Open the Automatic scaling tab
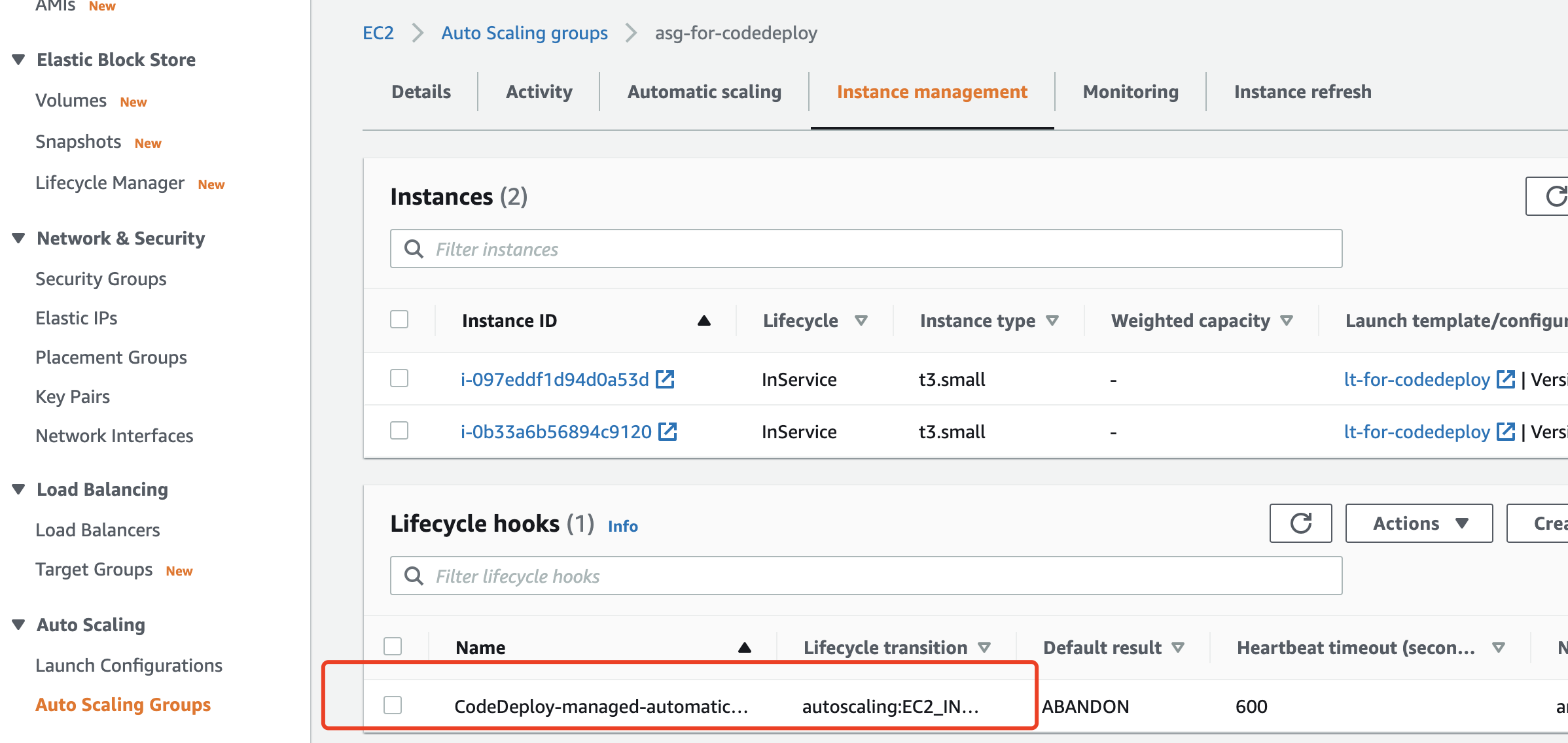The height and width of the screenshot is (743, 1568). pos(704,92)
